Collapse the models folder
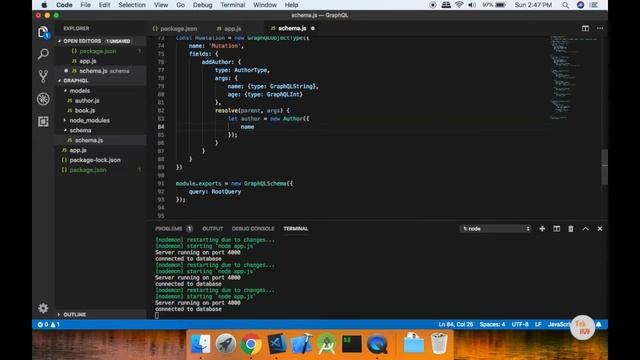Screen dimensions: 640x360 tap(79, 91)
